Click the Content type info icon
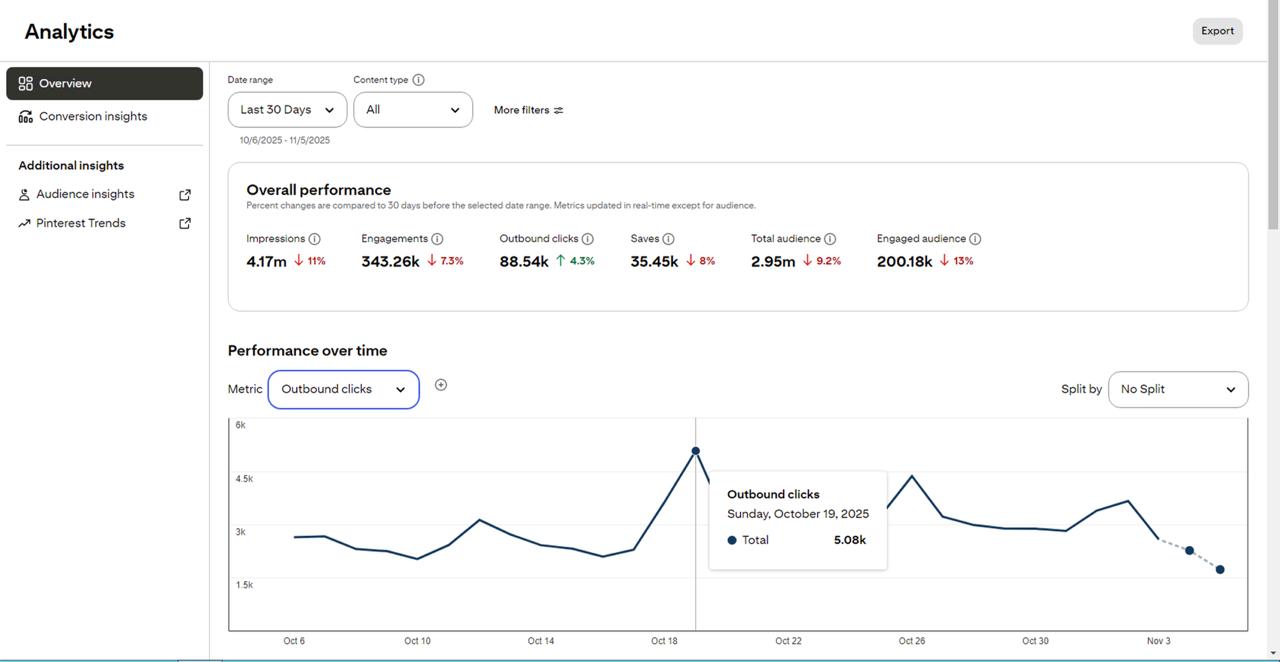The image size is (1280, 662). (418, 80)
